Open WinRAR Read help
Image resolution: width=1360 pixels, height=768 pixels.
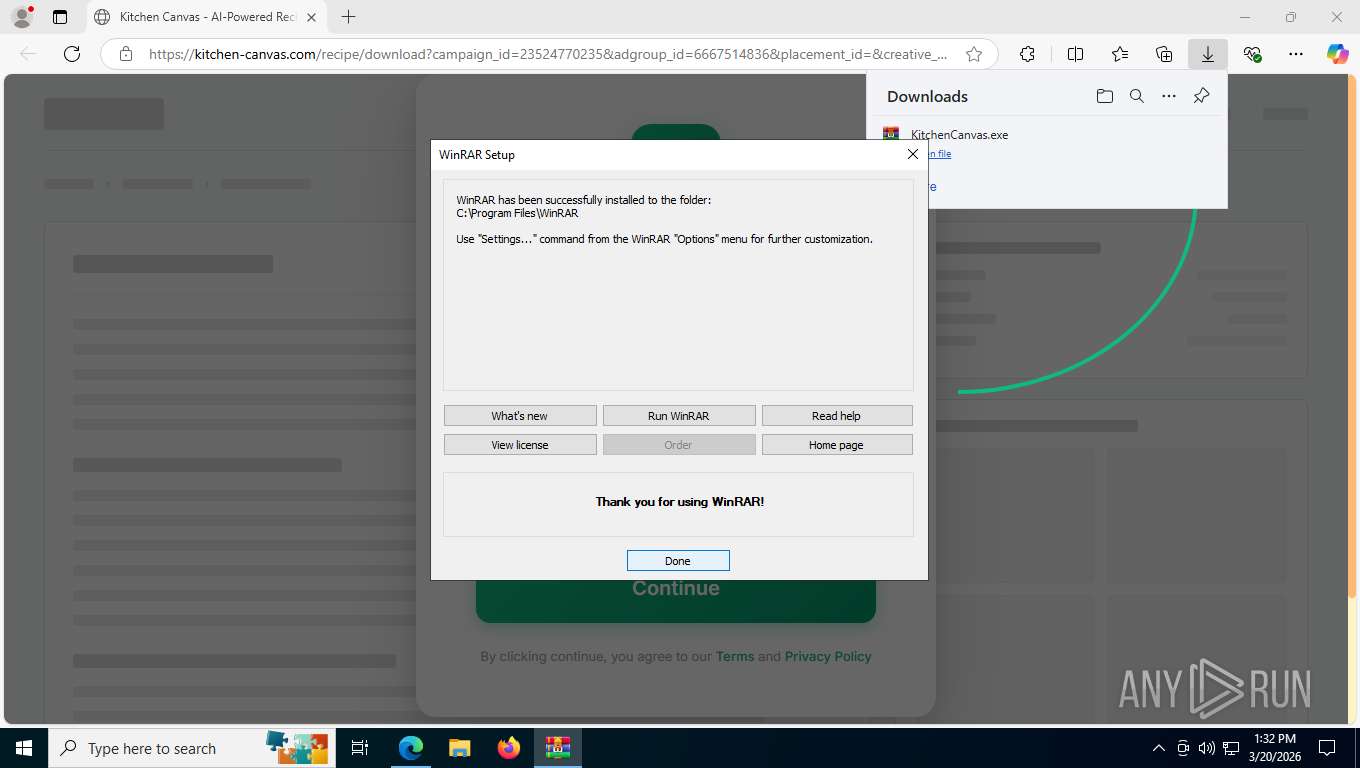[x=836, y=416]
